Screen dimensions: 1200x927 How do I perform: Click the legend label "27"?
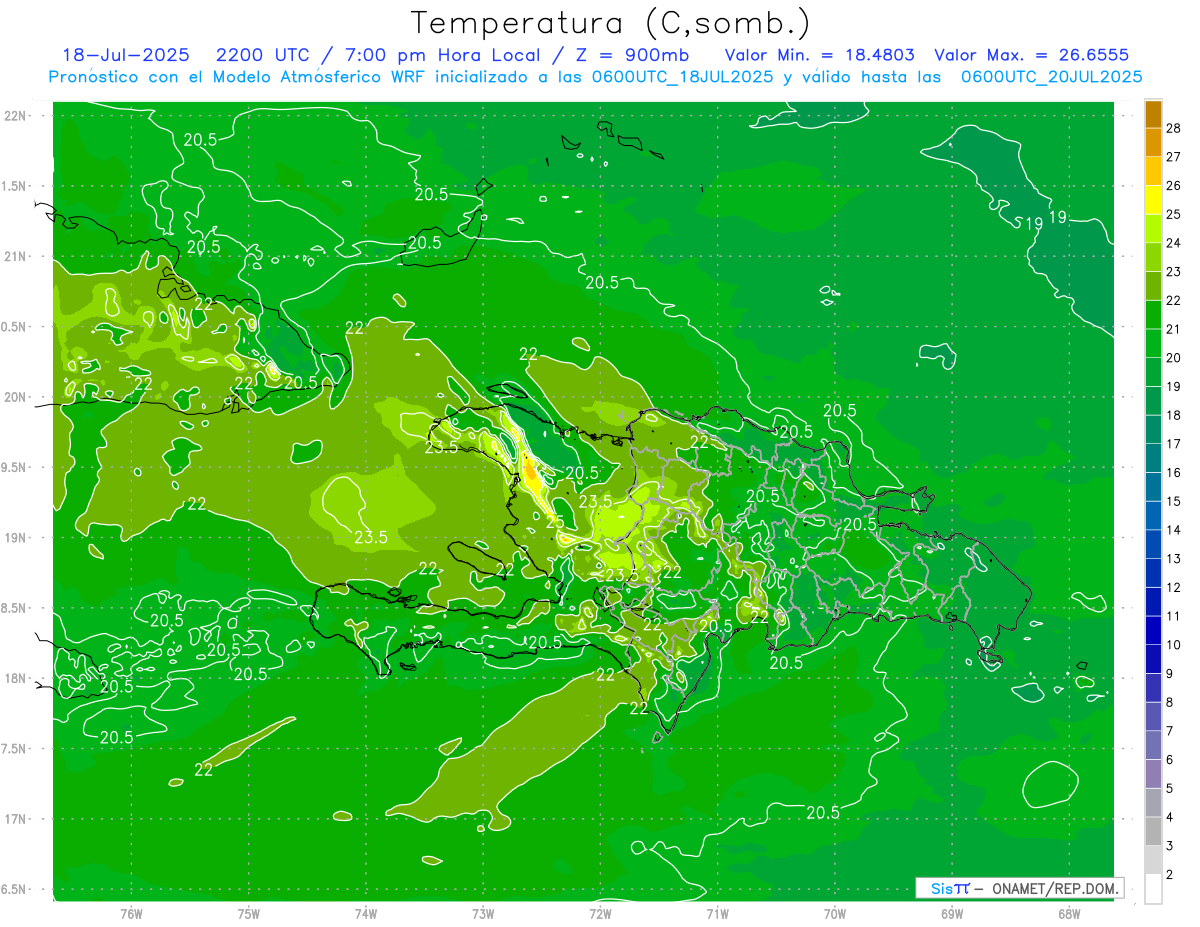pyautogui.click(x=1173, y=157)
